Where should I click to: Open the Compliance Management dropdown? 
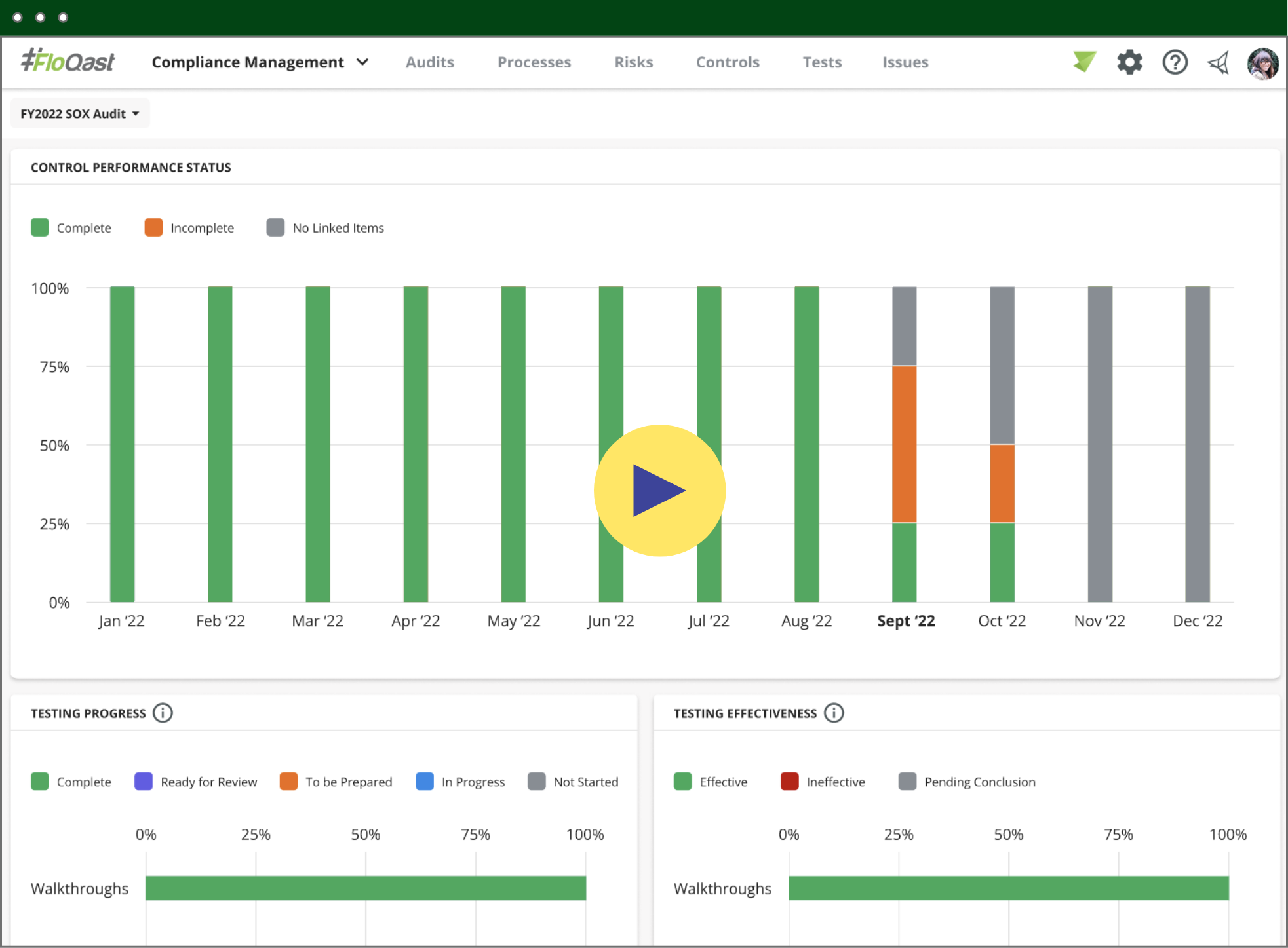pyautogui.click(x=260, y=62)
